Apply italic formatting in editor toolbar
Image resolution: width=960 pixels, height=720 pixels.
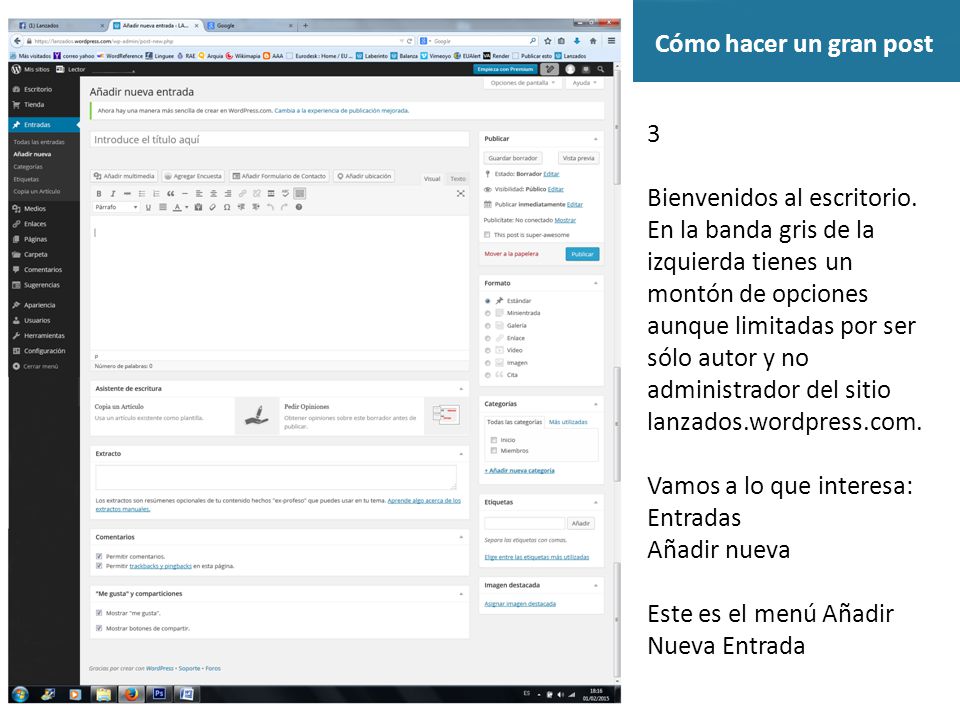(113, 193)
